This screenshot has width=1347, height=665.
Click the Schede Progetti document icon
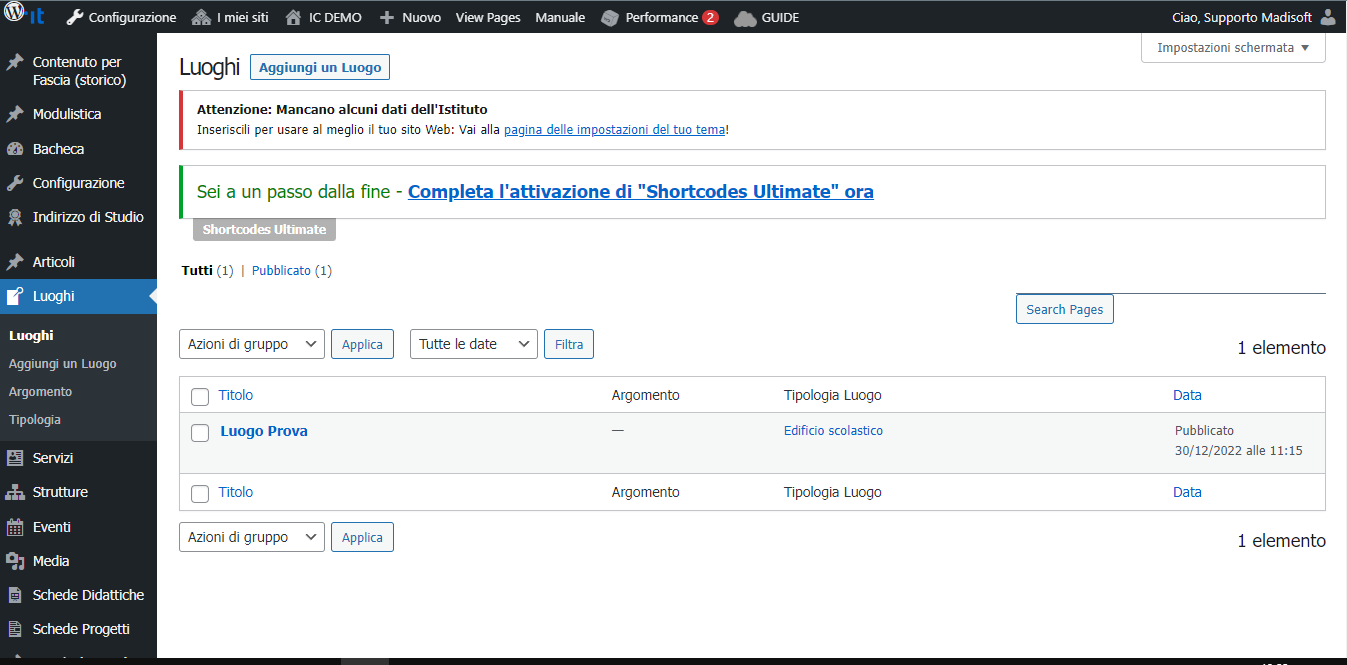point(15,629)
